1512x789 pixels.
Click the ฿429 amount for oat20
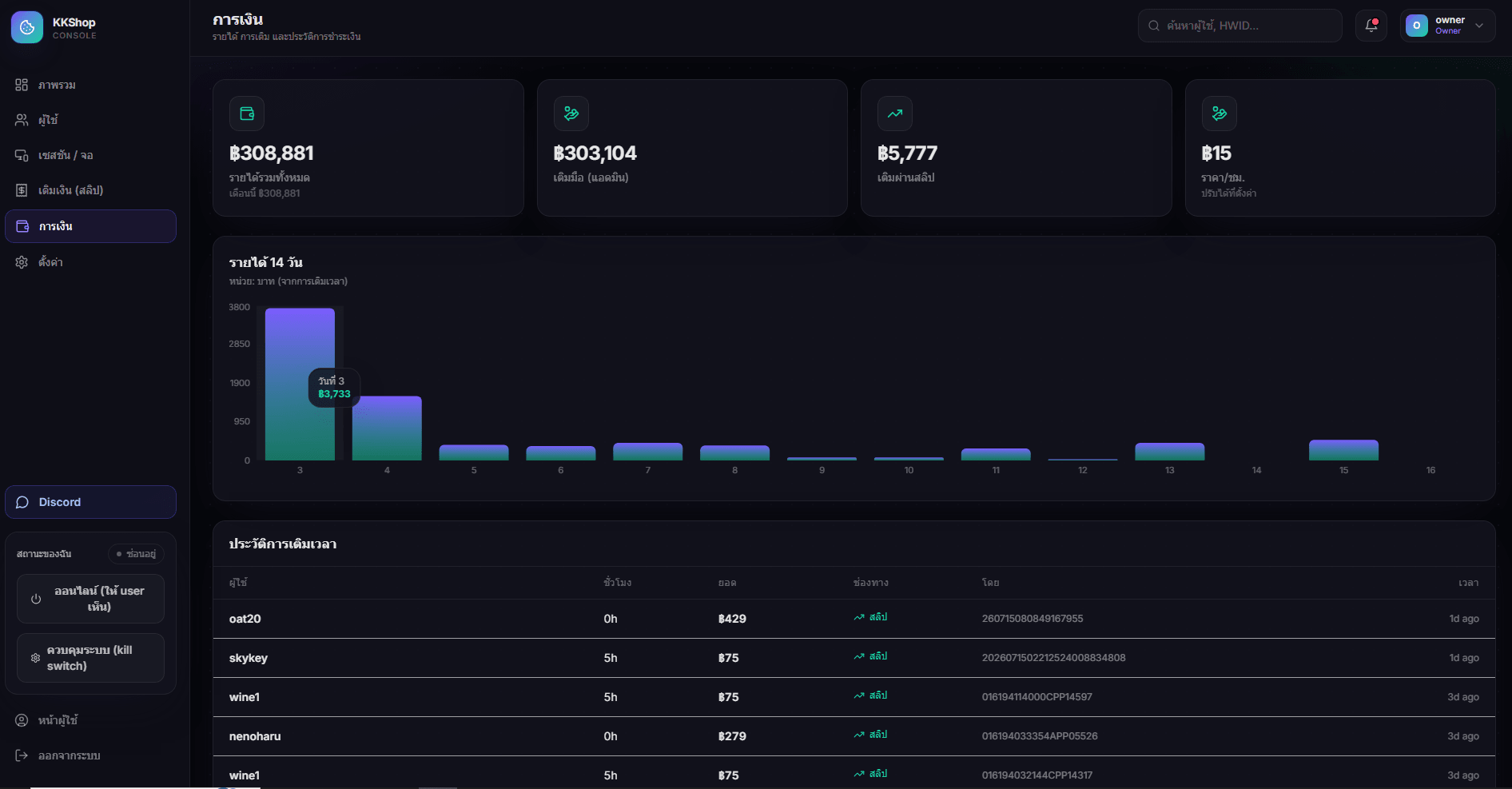point(732,619)
